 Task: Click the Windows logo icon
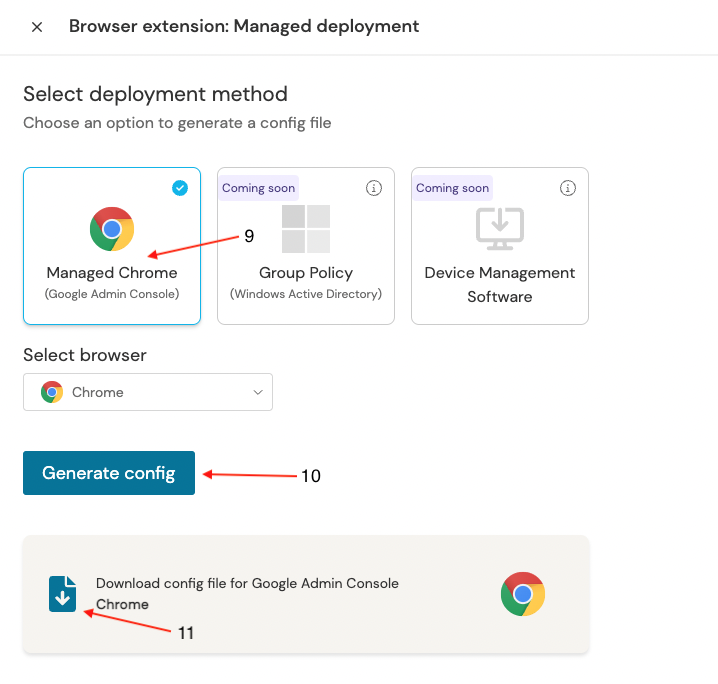[x=306, y=229]
